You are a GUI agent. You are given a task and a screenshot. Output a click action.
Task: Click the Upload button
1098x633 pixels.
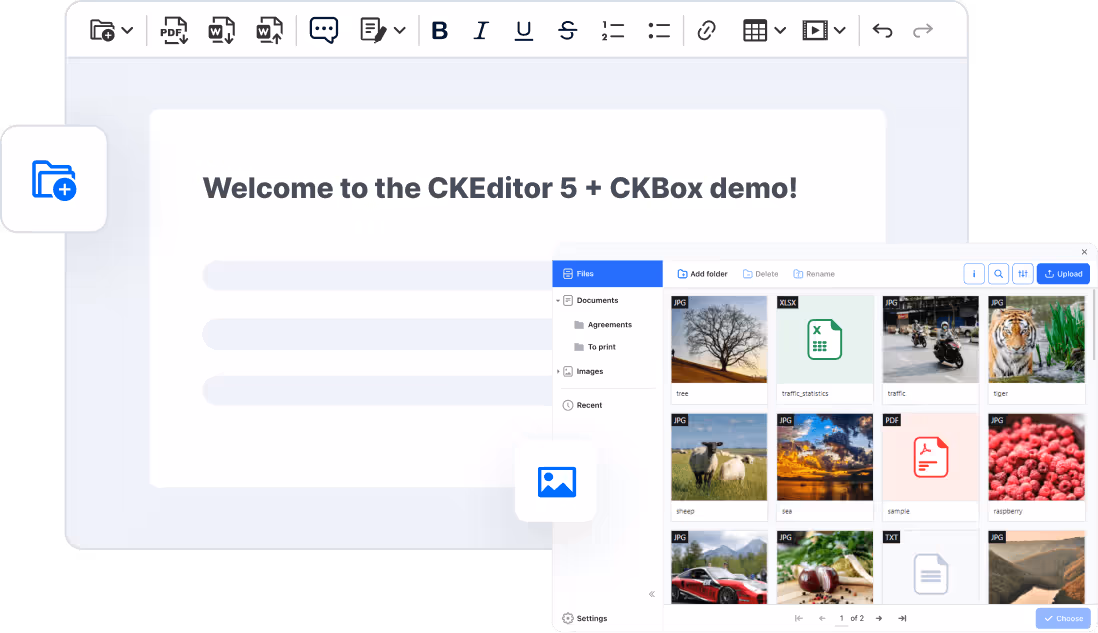1063,274
